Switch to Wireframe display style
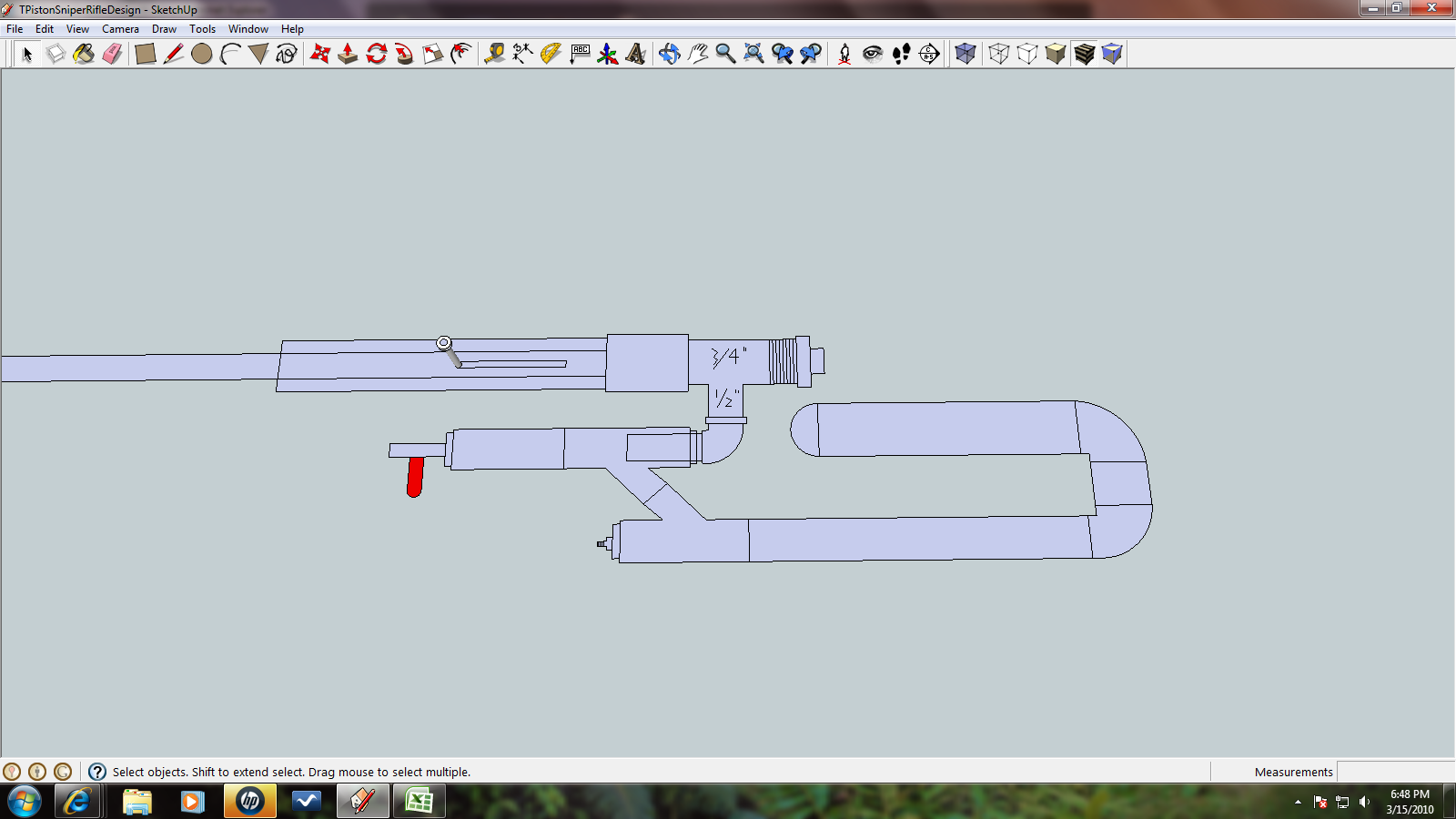 (x=999, y=54)
